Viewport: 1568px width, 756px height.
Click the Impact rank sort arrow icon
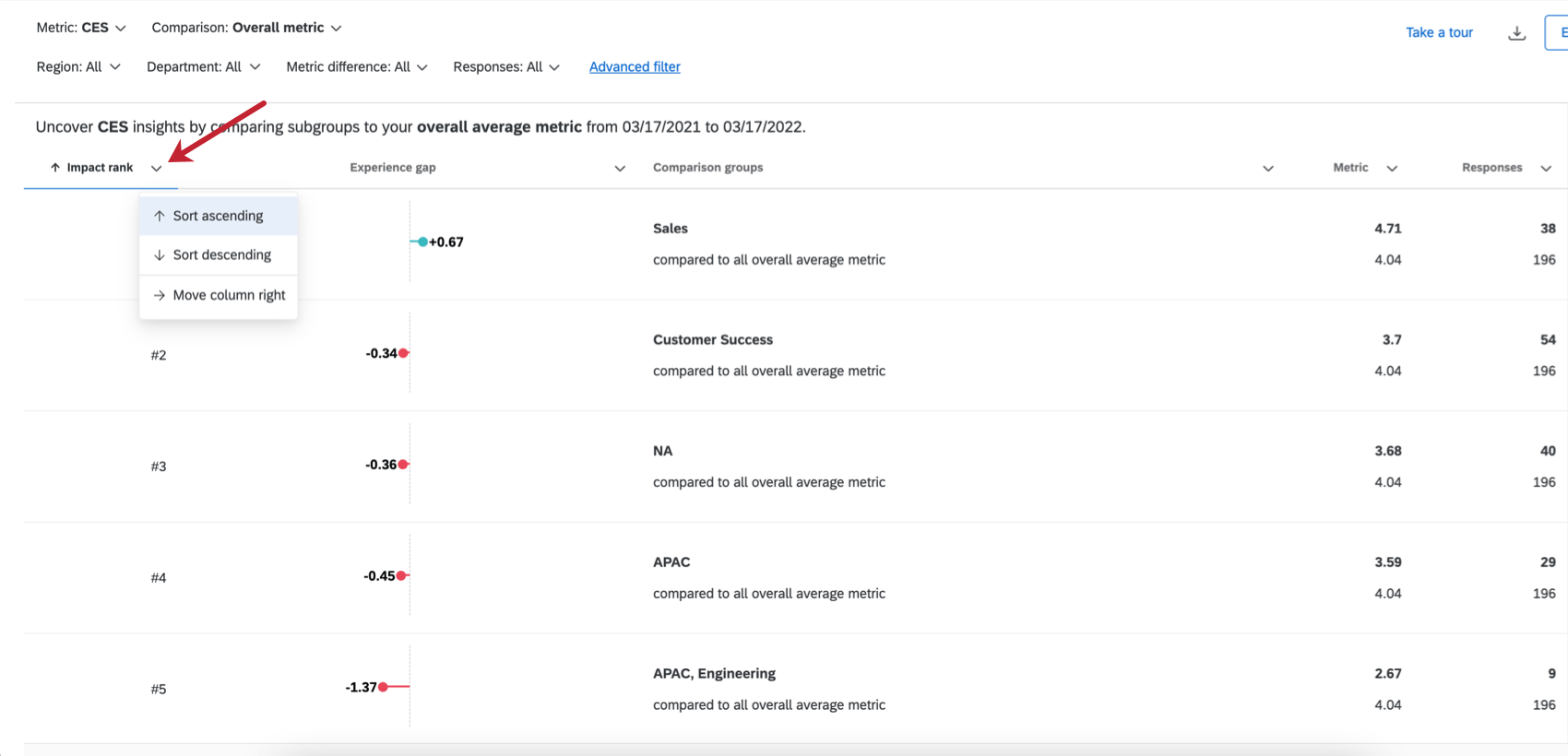point(55,168)
